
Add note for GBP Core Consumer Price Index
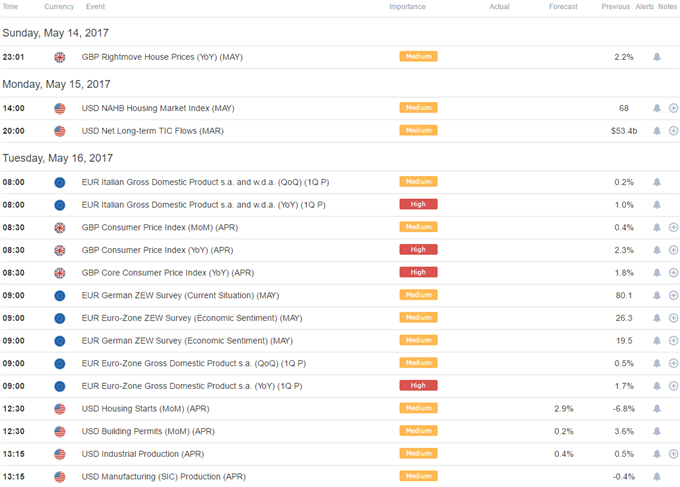673,273
